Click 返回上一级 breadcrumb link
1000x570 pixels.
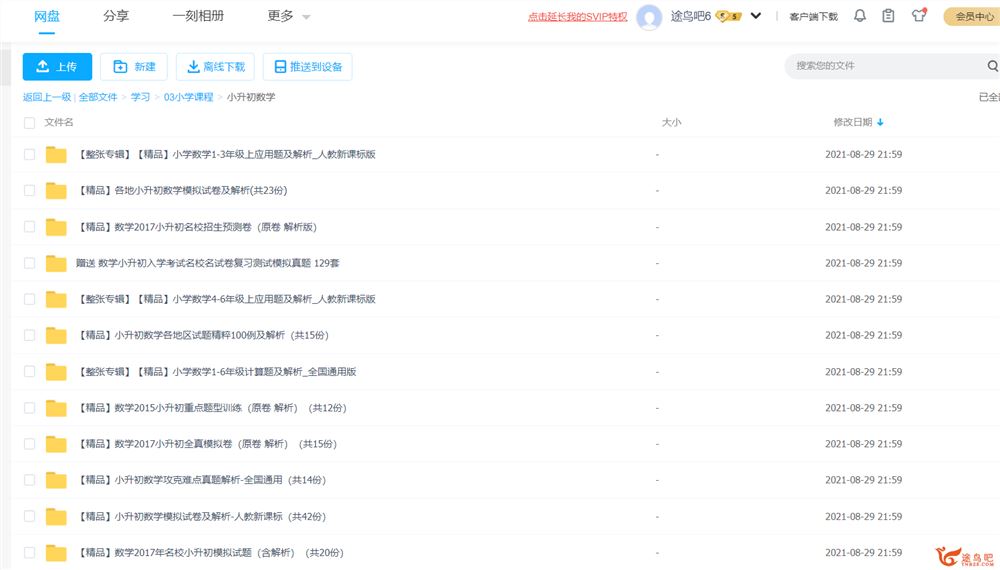(47, 97)
